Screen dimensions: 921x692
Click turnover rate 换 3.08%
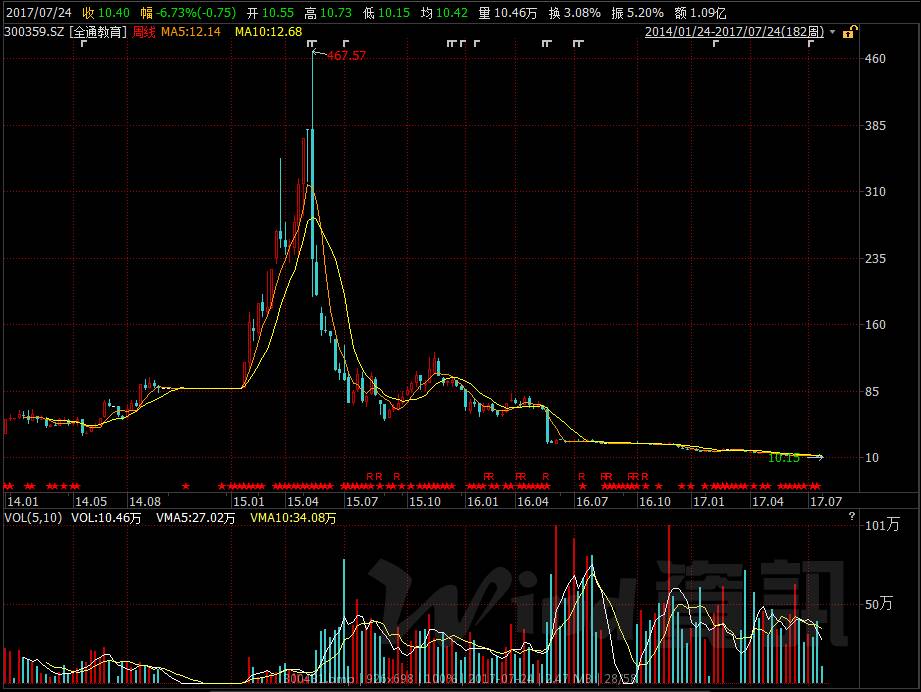click(574, 12)
